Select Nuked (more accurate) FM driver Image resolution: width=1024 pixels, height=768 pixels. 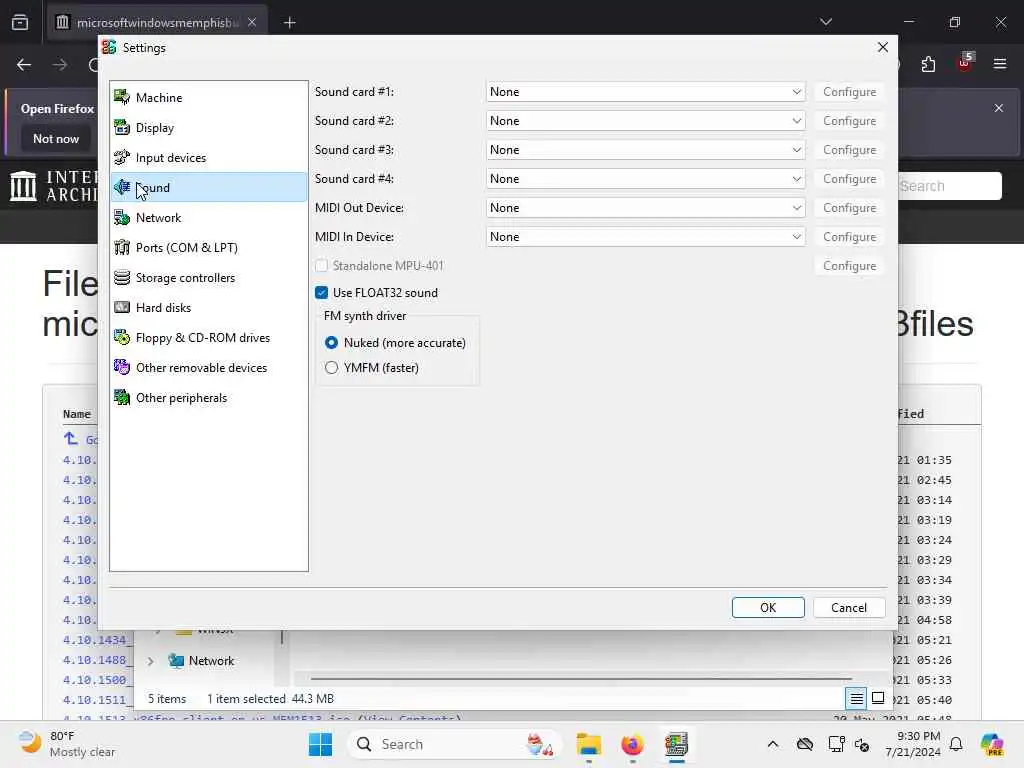[332, 343]
